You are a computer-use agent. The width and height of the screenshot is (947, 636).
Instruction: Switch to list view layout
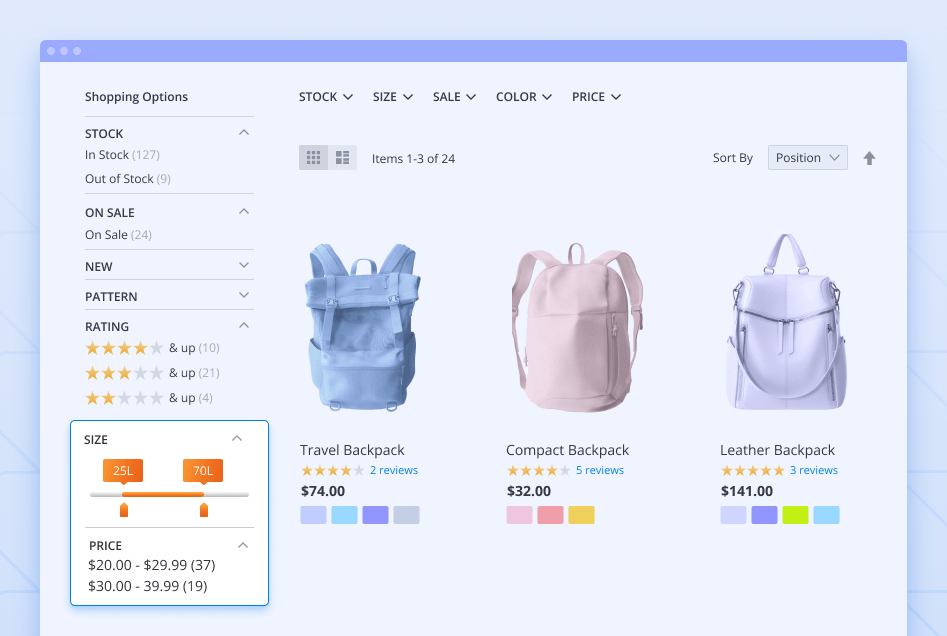[342, 158]
